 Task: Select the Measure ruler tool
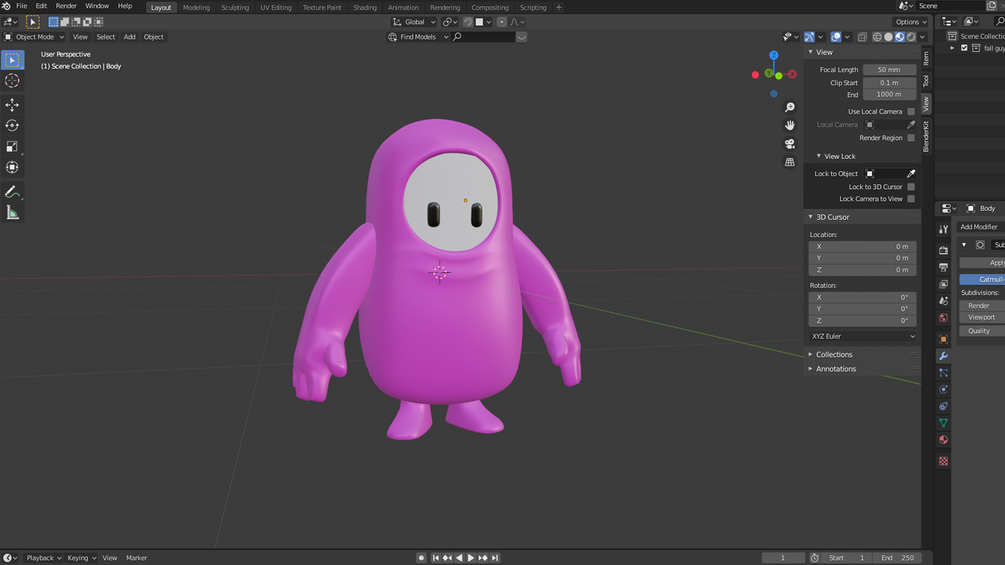point(12,213)
